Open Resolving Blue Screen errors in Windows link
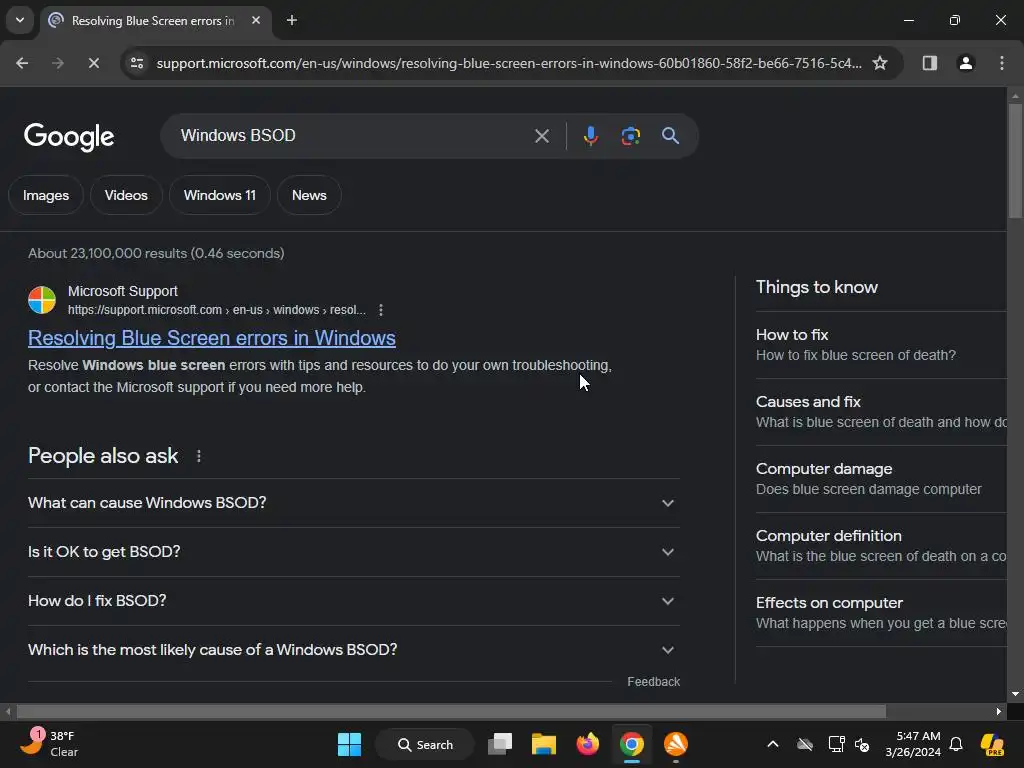 pyautogui.click(x=212, y=338)
